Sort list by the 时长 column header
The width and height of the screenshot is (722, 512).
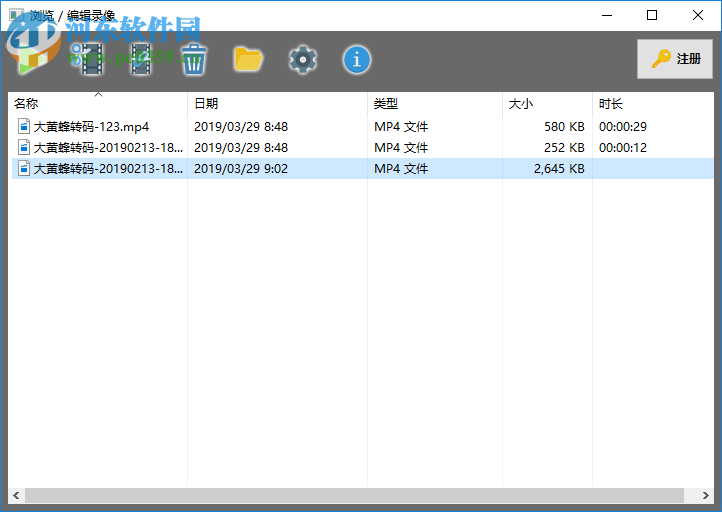pyautogui.click(x=653, y=104)
